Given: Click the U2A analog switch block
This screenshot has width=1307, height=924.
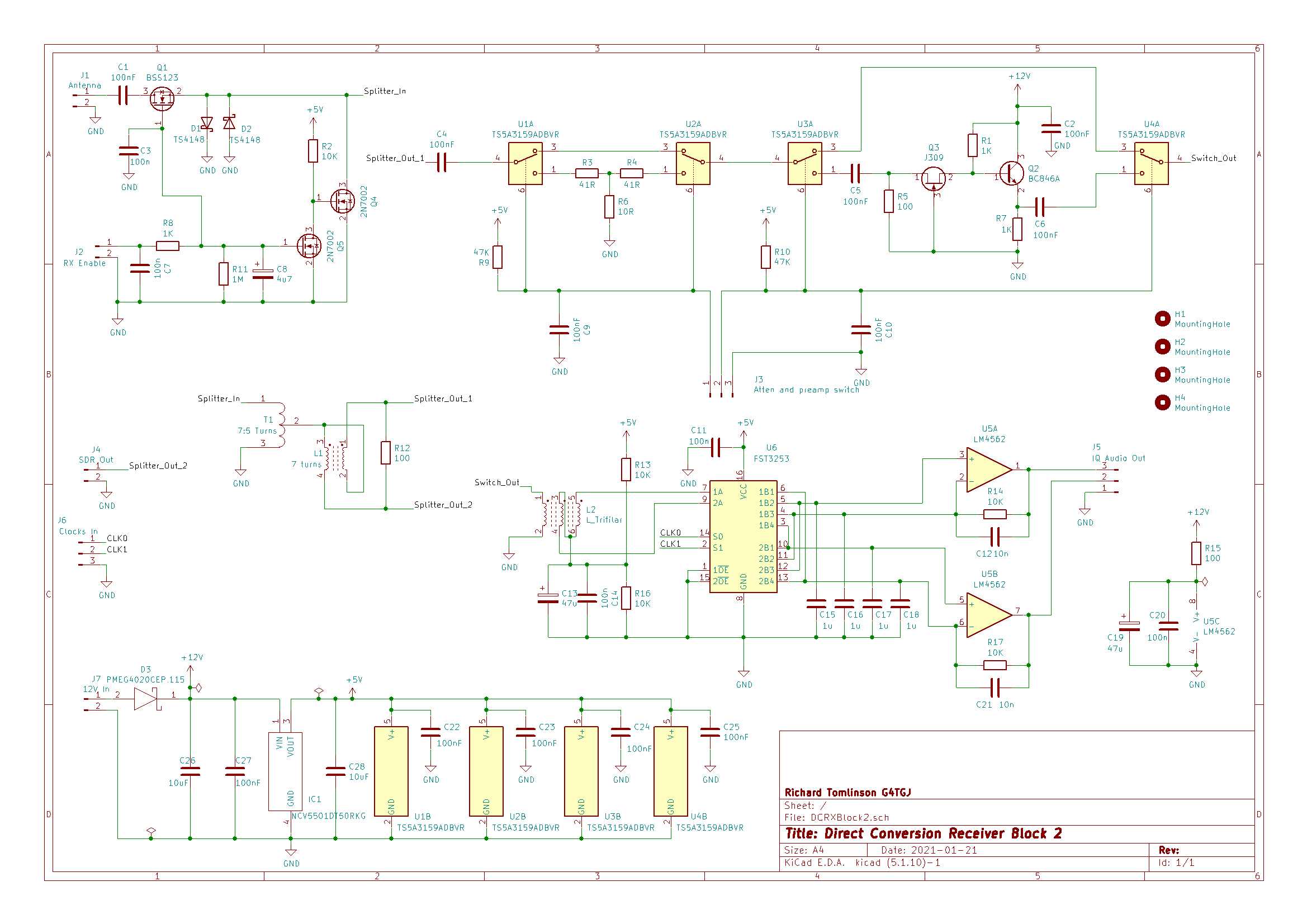Looking at the screenshot, I should pos(693,163).
